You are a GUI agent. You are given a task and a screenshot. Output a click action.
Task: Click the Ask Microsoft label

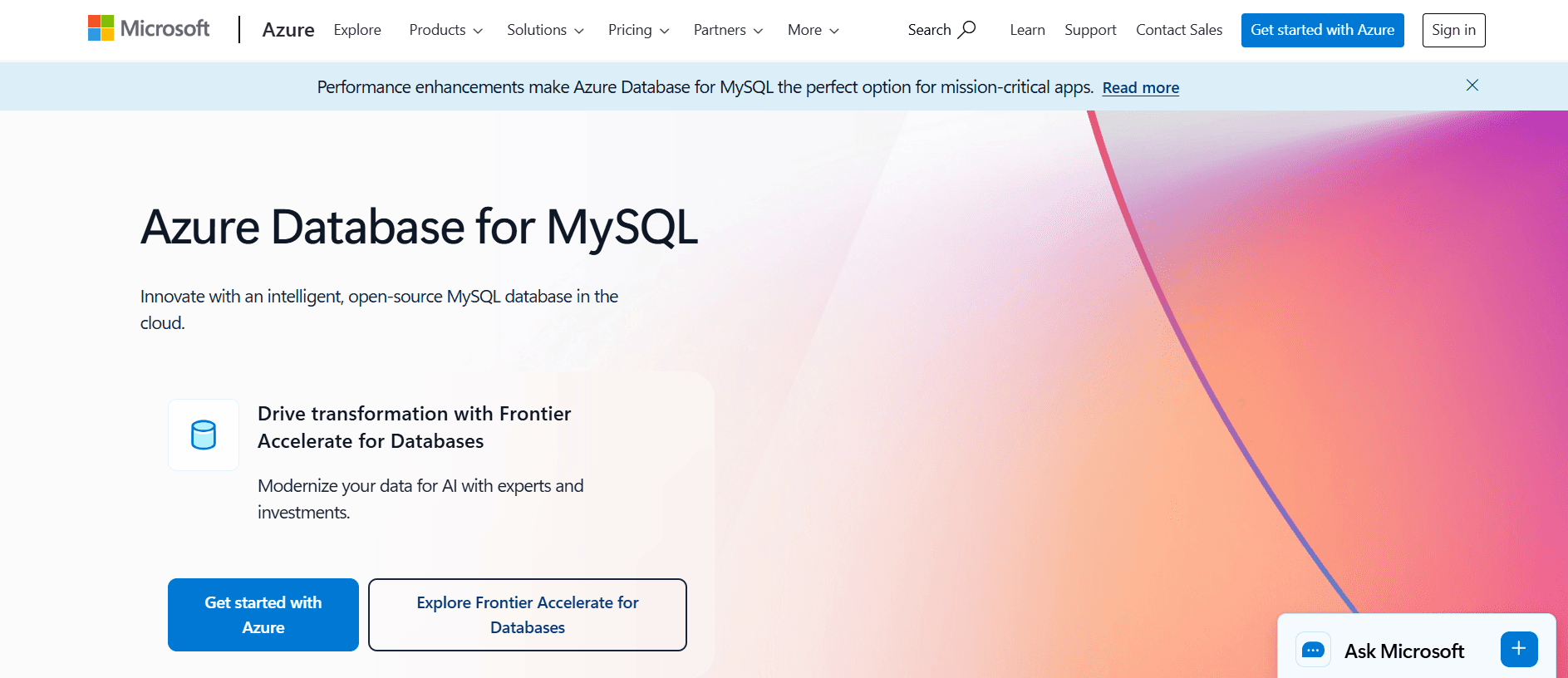click(1404, 651)
